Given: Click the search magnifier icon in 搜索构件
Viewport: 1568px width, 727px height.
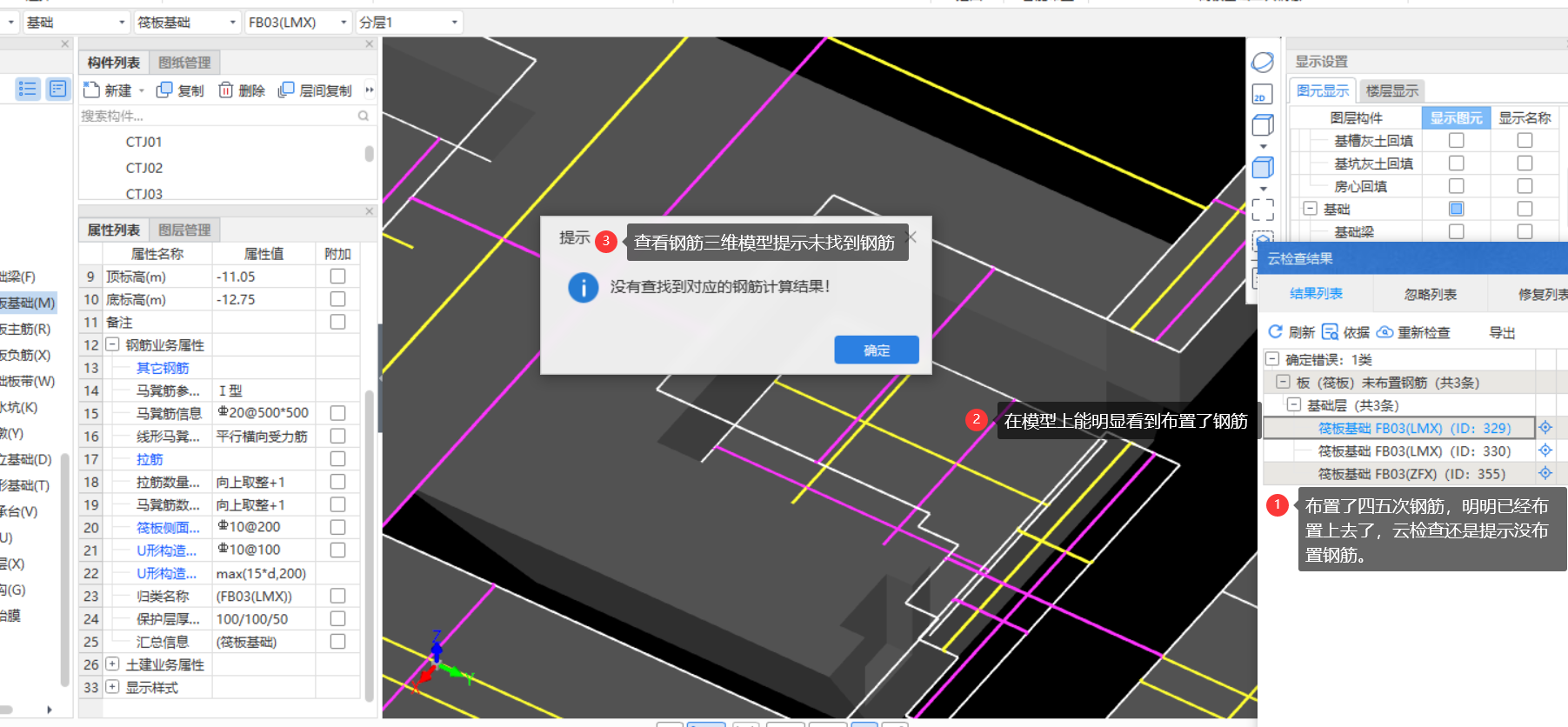Looking at the screenshot, I should 364,116.
